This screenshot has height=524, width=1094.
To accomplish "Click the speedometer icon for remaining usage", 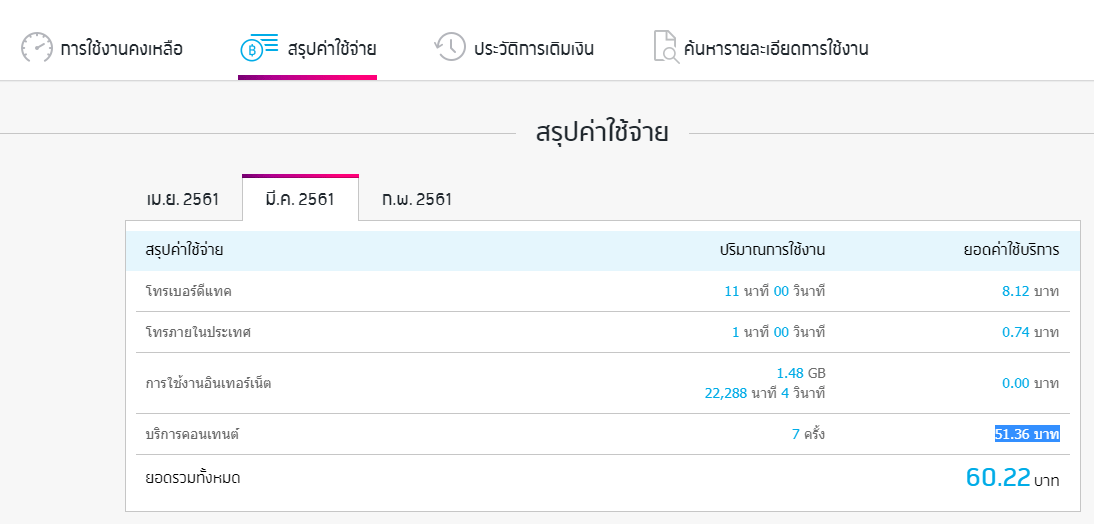I will coord(36,47).
